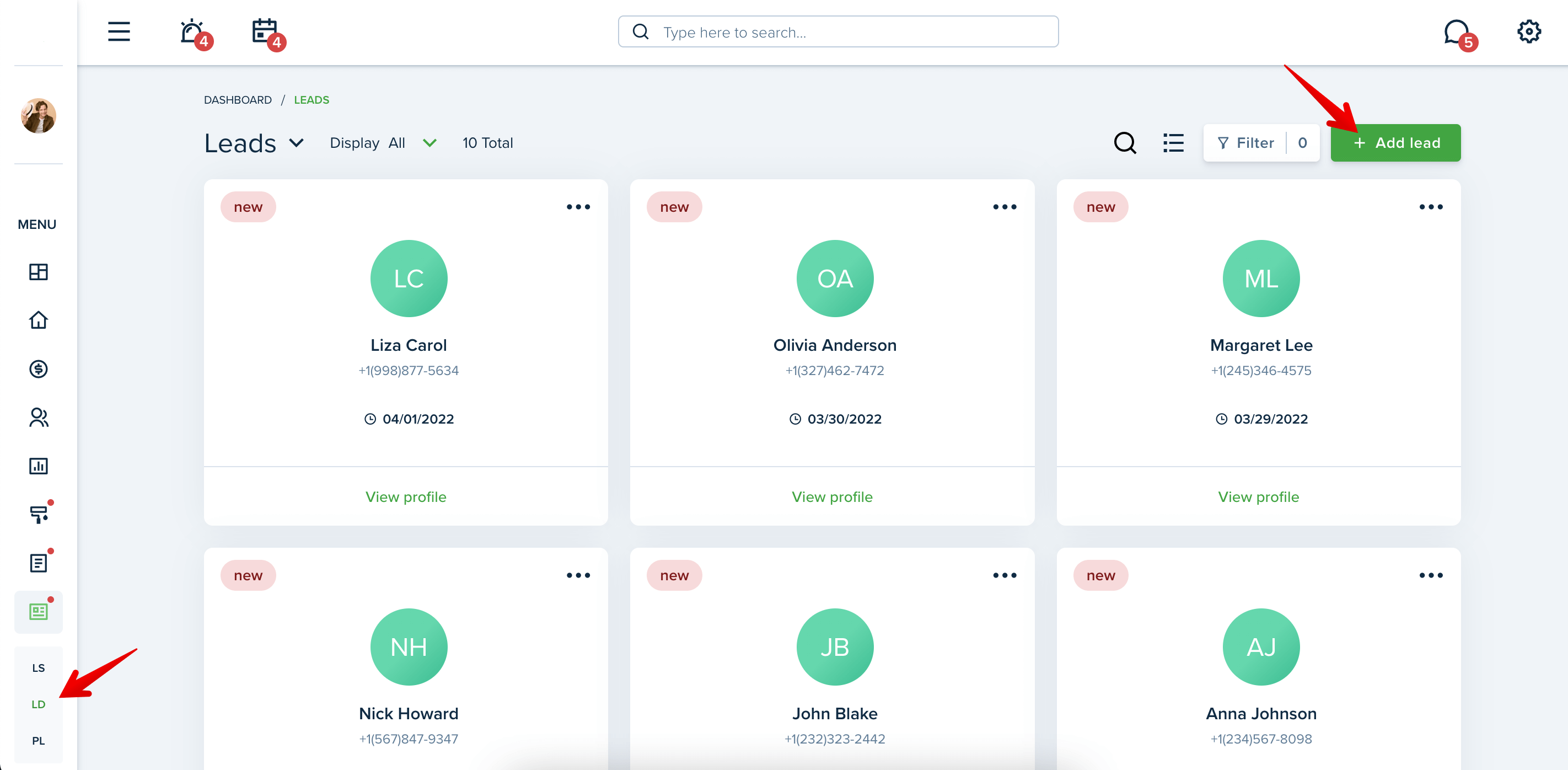1568x770 pixels.
Task: Open more options for Nick Howard
Action: (x=578, y=576)
